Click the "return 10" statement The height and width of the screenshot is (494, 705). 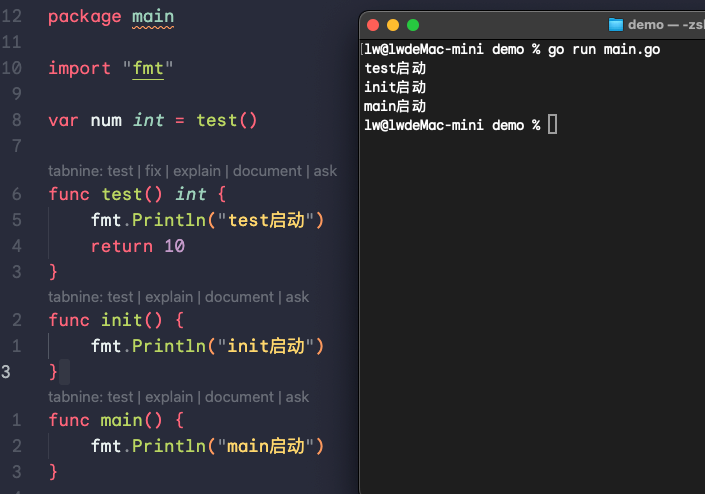[138, 246]
